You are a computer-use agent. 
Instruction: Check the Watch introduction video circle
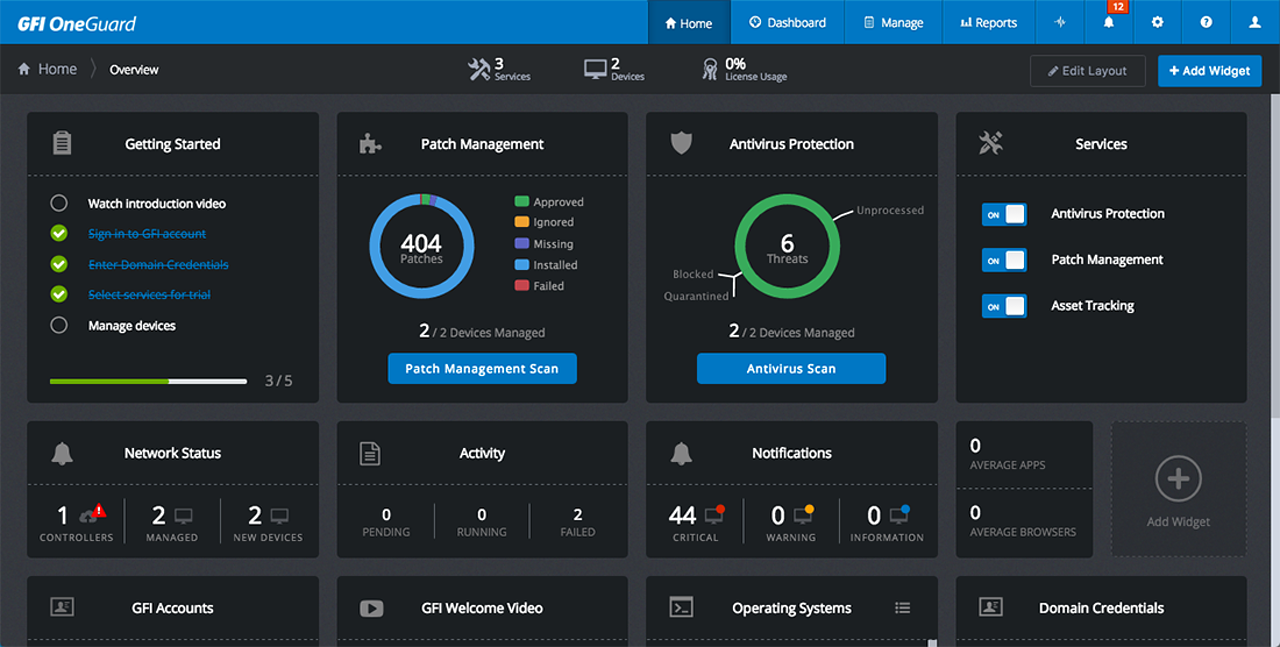coord(59,203)
